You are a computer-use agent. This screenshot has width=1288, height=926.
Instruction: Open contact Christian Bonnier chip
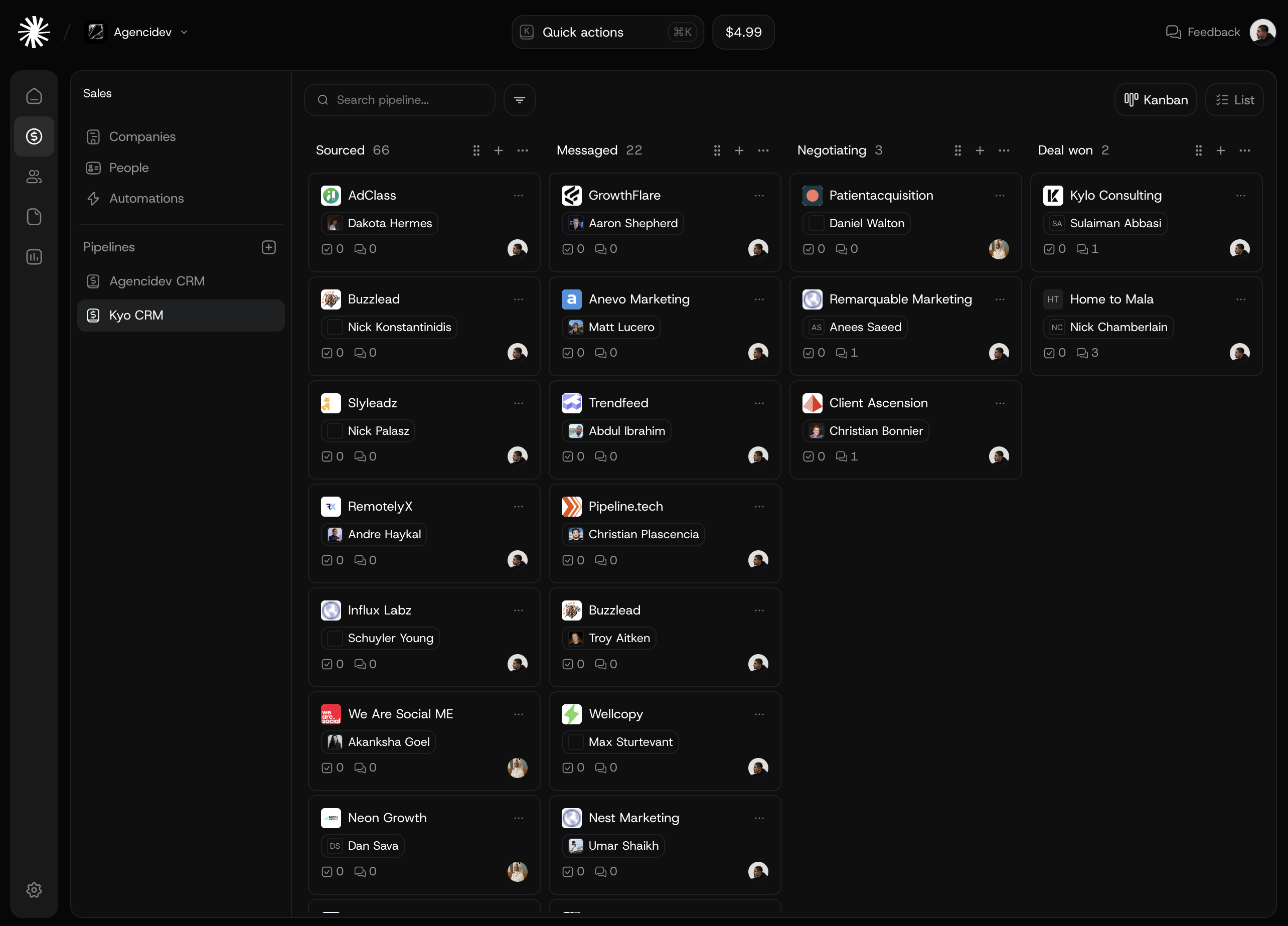[x=866, y=430]
